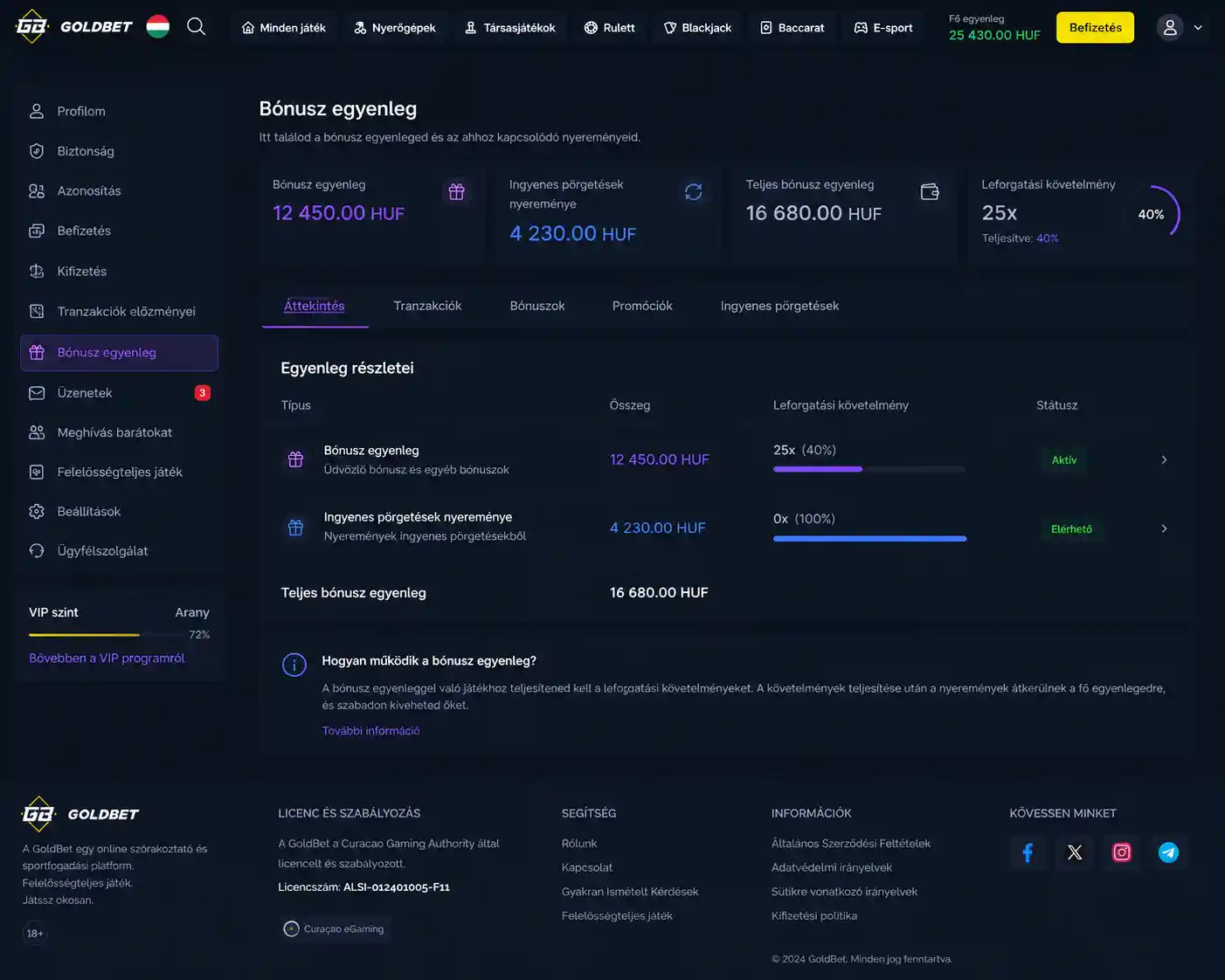Expand the Bónusz egyenleg row chevron
The width and height of the screenshot is (1225, 980).
coord(1164,460)
